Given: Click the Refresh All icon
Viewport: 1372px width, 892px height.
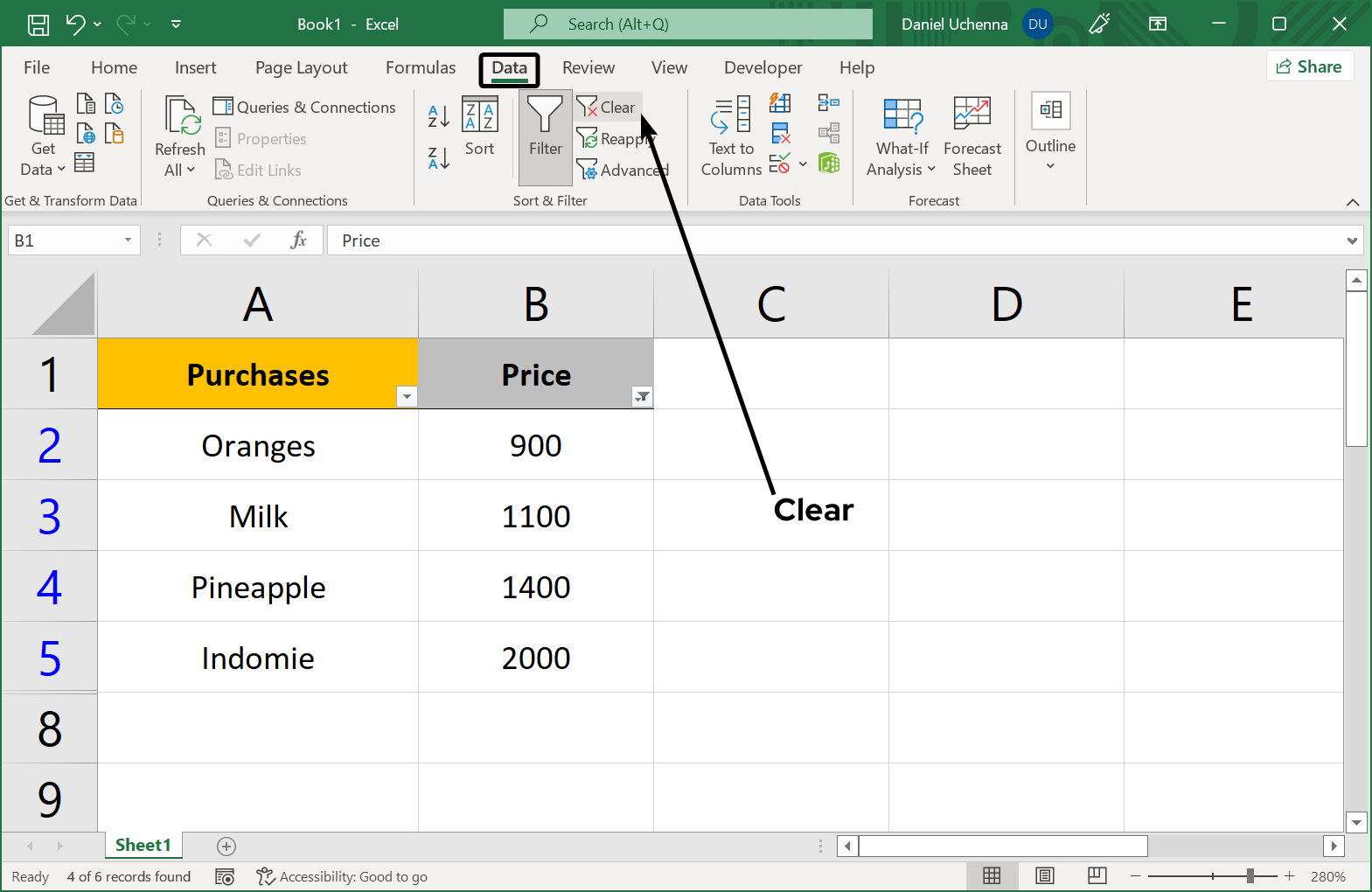Looking at the screenshot, I should pos(180,136).
